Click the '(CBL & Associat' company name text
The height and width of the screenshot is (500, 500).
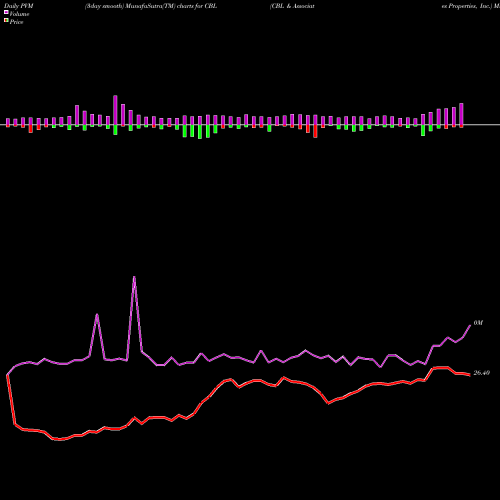[x=292, y=6]
